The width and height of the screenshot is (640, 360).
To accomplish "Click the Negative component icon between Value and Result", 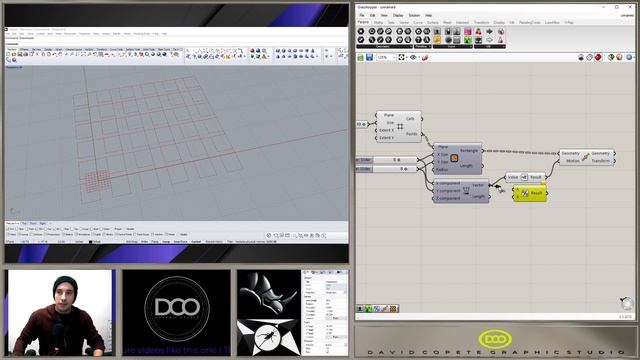I will click(x=524, y=177).
